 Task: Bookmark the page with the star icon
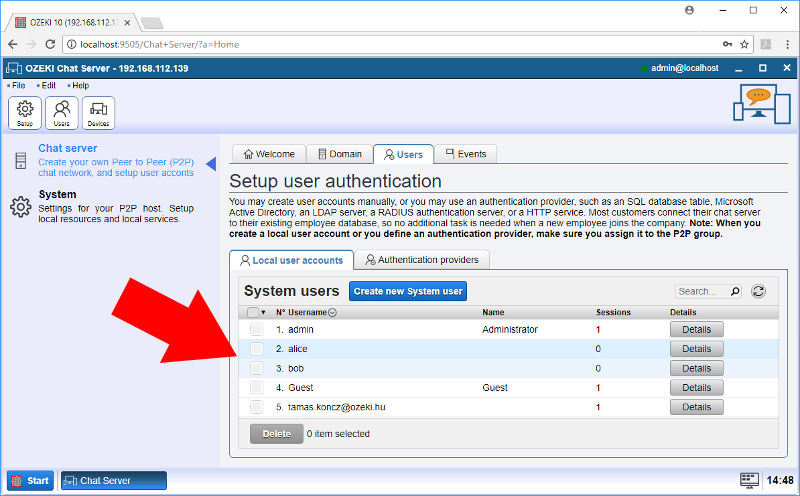pyautogui.click(x=744, y=44)
